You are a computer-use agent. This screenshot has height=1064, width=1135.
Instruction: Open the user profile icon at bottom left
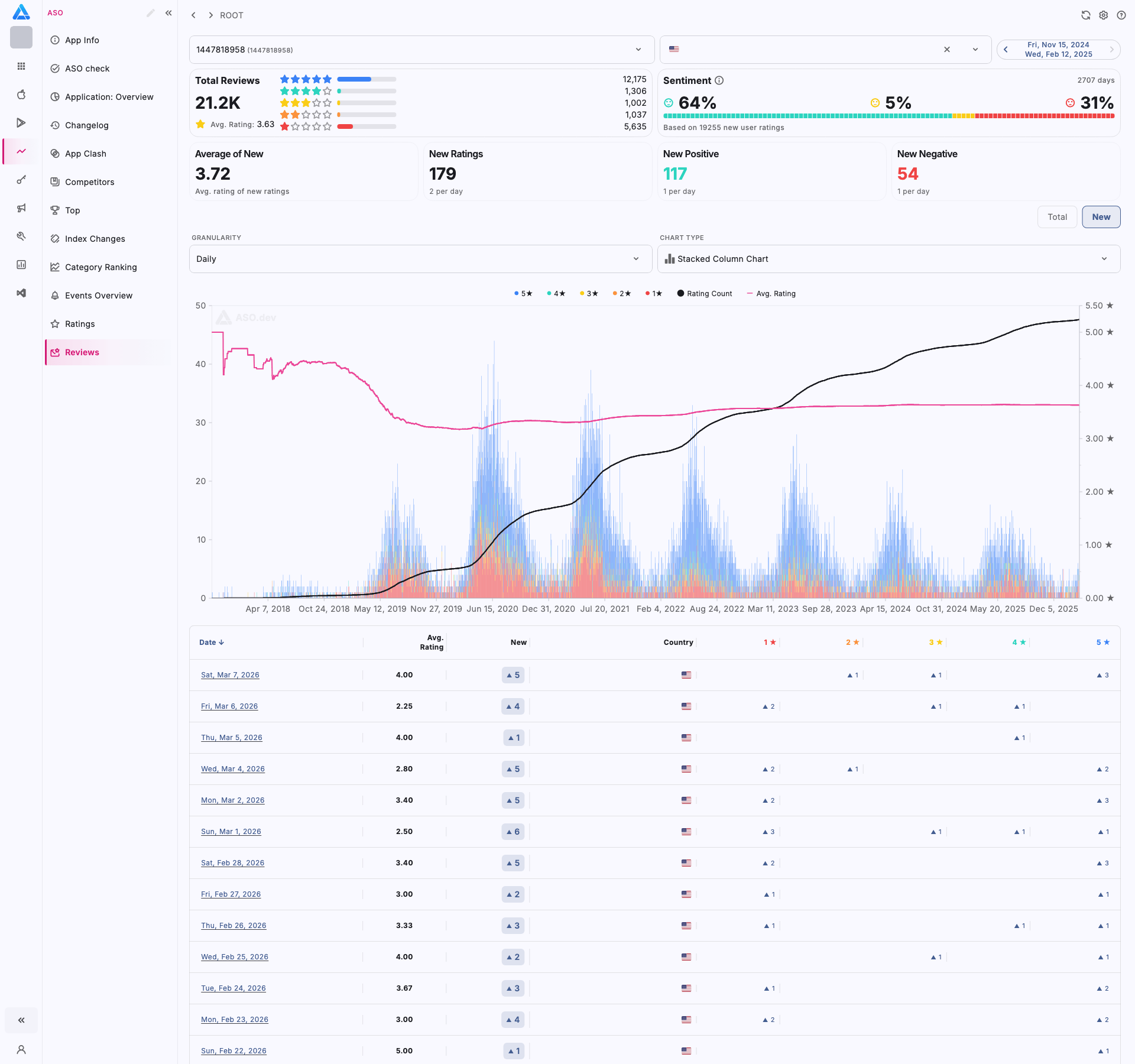point(21,1050)
